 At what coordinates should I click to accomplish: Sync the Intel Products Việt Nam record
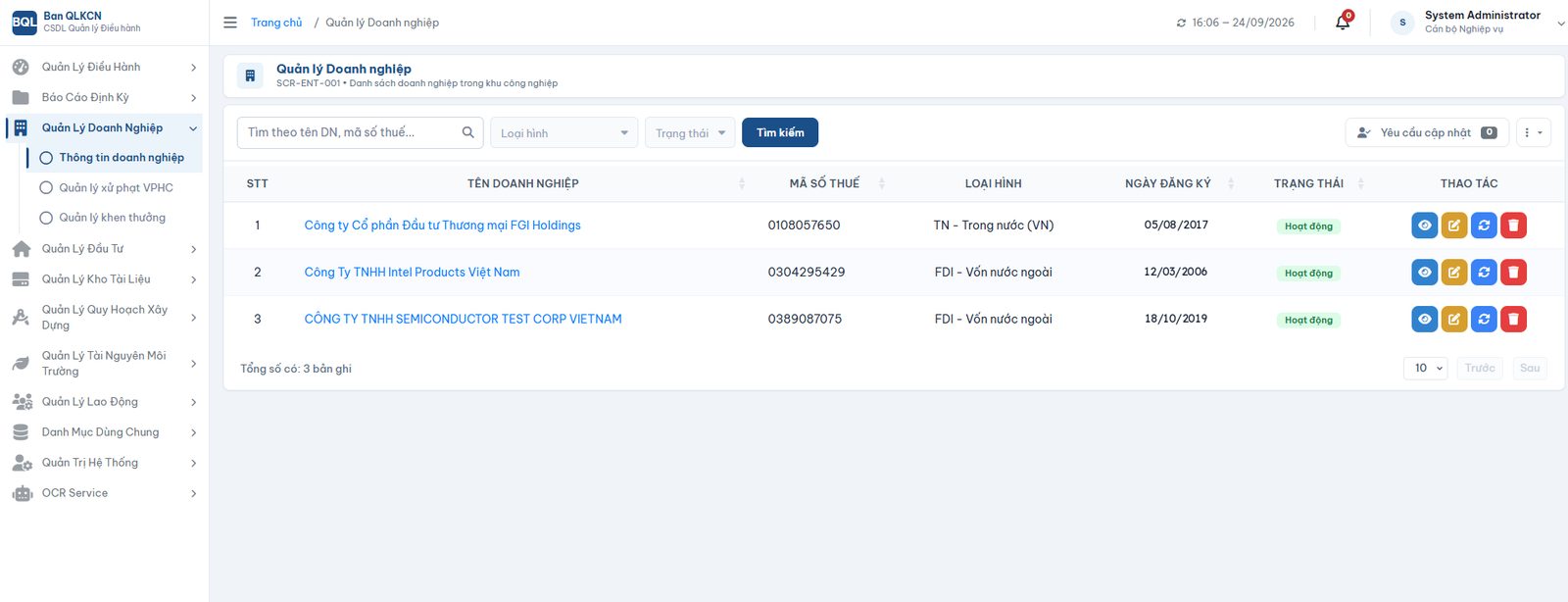click(1484, 273)
